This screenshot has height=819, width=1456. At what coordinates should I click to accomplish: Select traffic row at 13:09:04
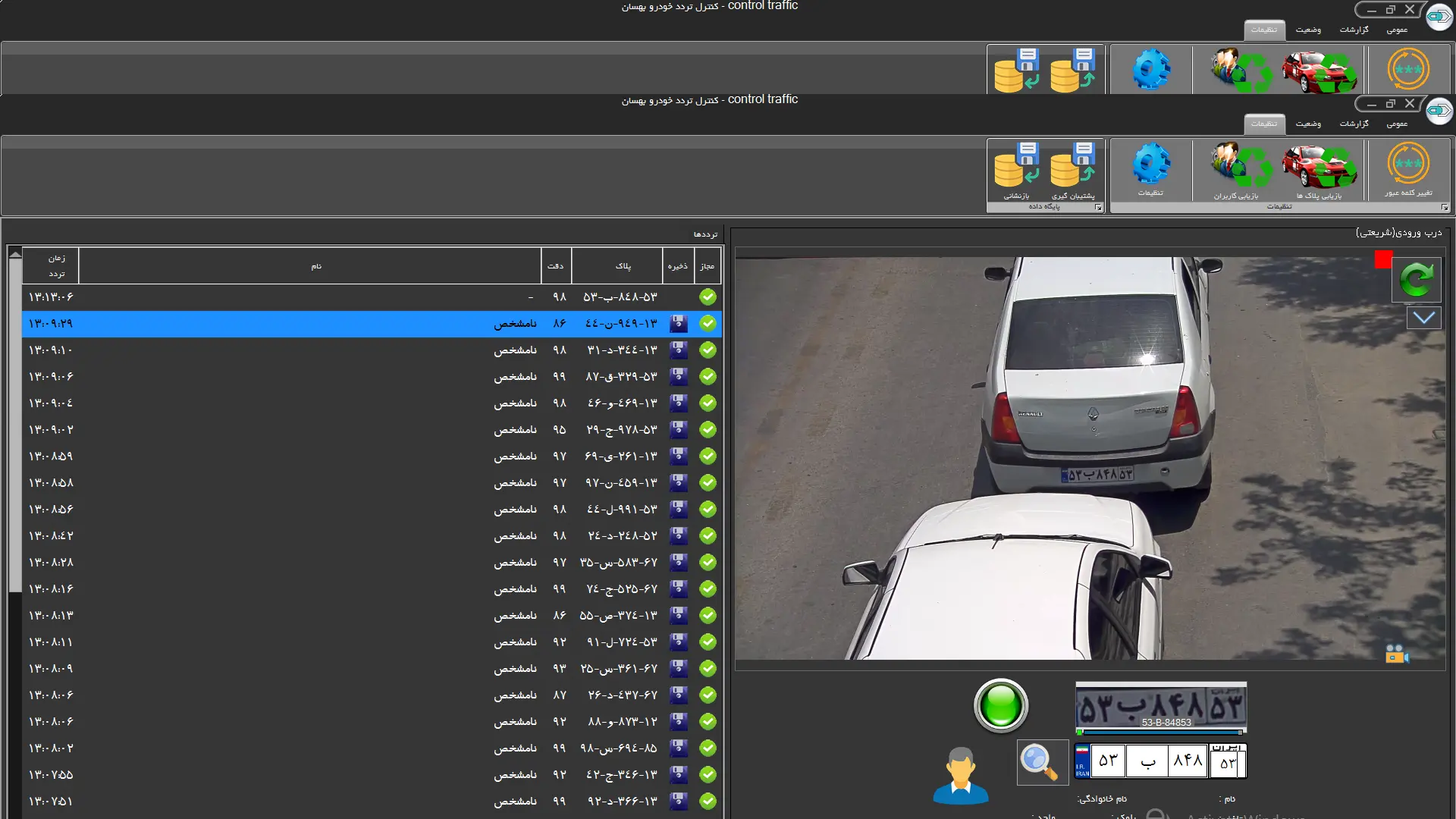[x=372, y=403]
